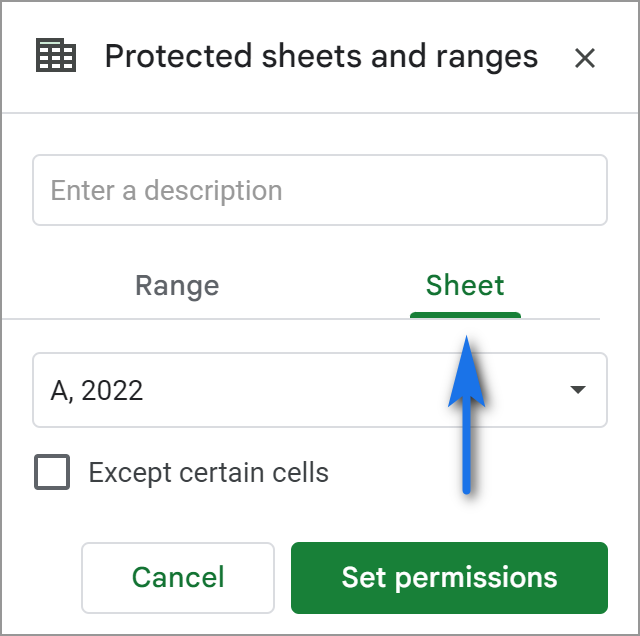Click the spreadsheet grid icon in header
This screenshot has width=640, height=636.
56,55
